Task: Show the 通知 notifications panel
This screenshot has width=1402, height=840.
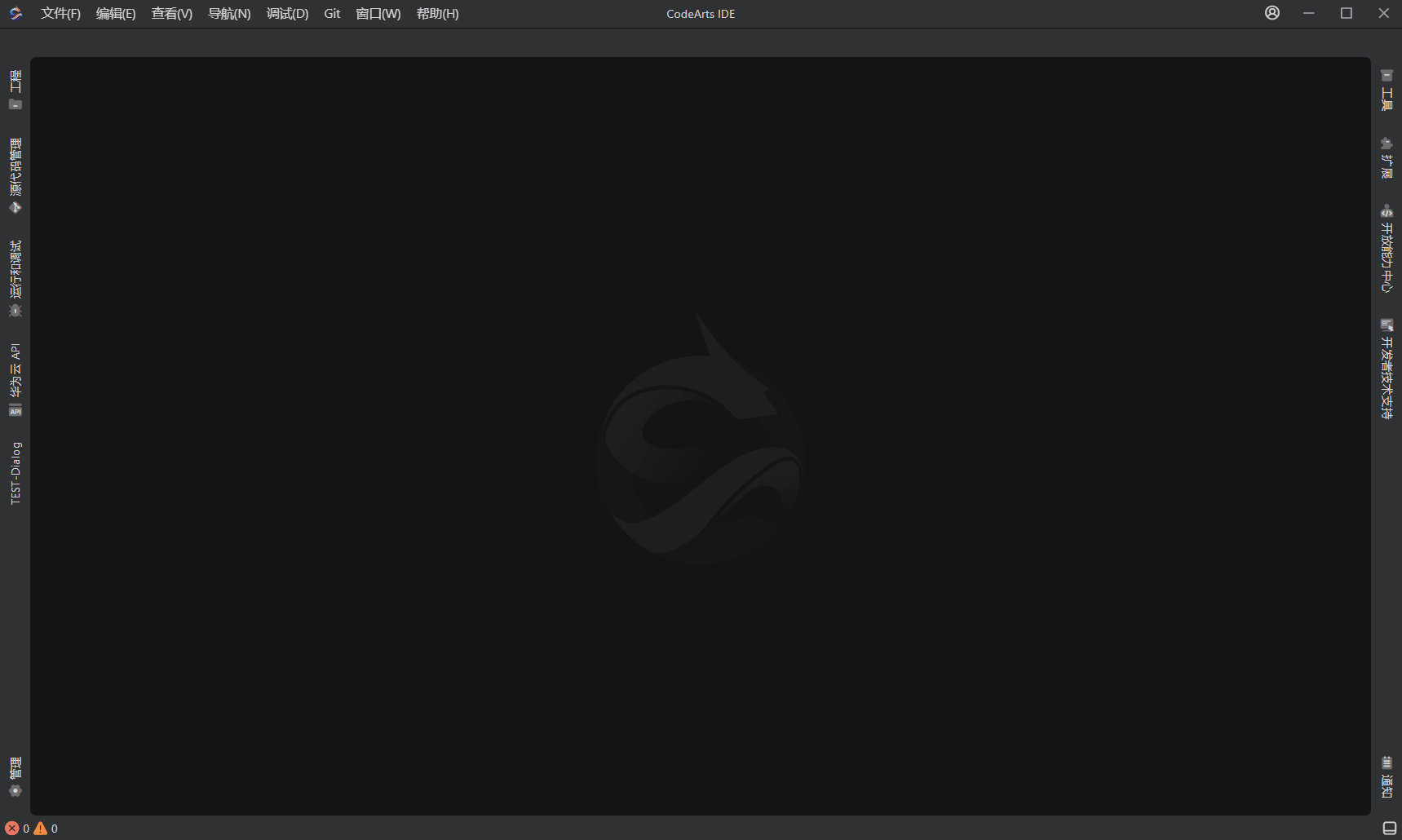Action: click(x=1387, y=777)
